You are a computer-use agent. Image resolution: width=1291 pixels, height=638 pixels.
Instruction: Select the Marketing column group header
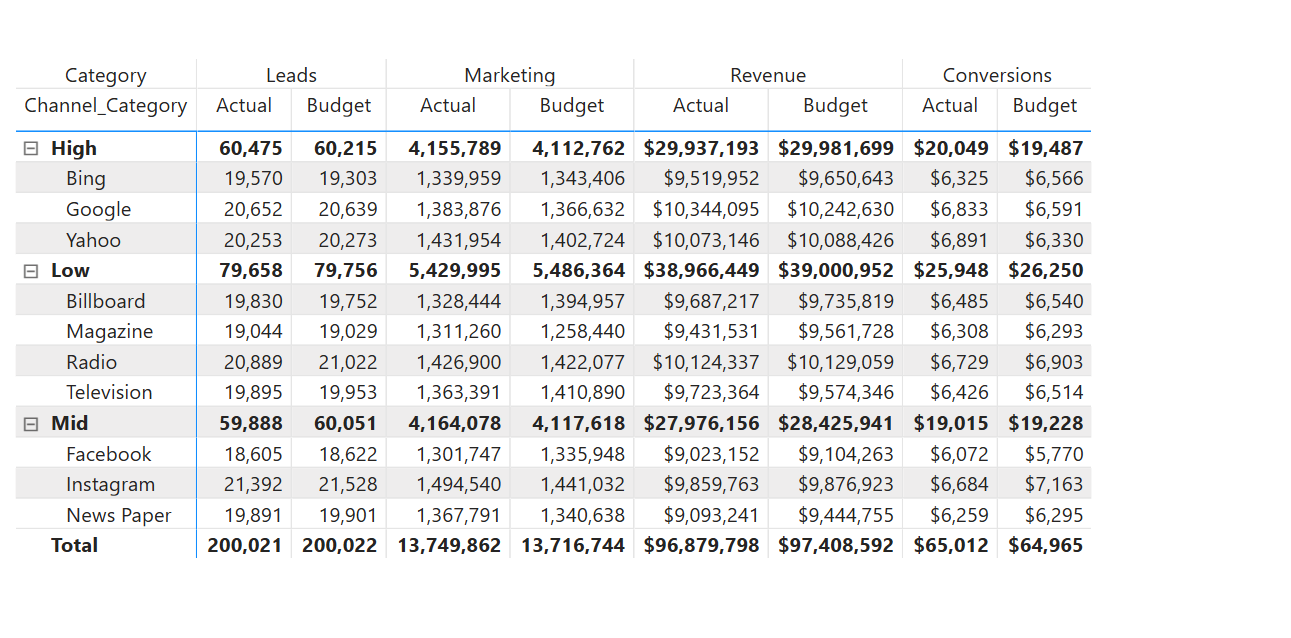(x=509, y=75)
